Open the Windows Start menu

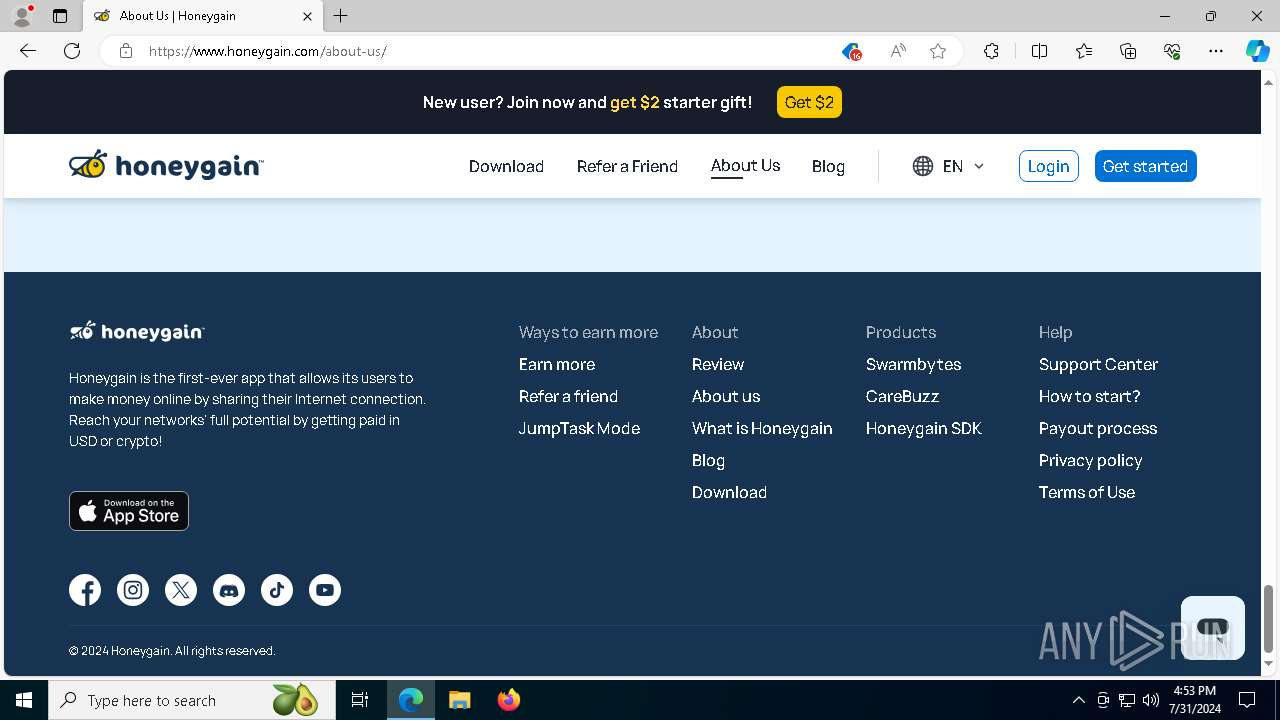24,700
